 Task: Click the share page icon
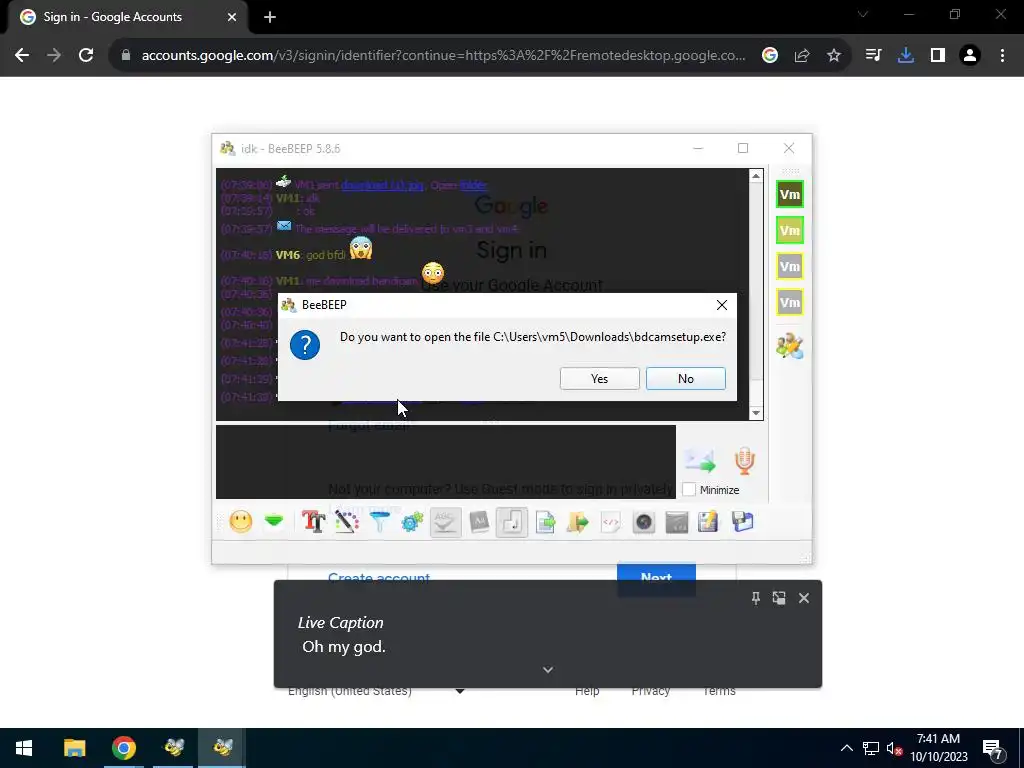pos(802,56)
